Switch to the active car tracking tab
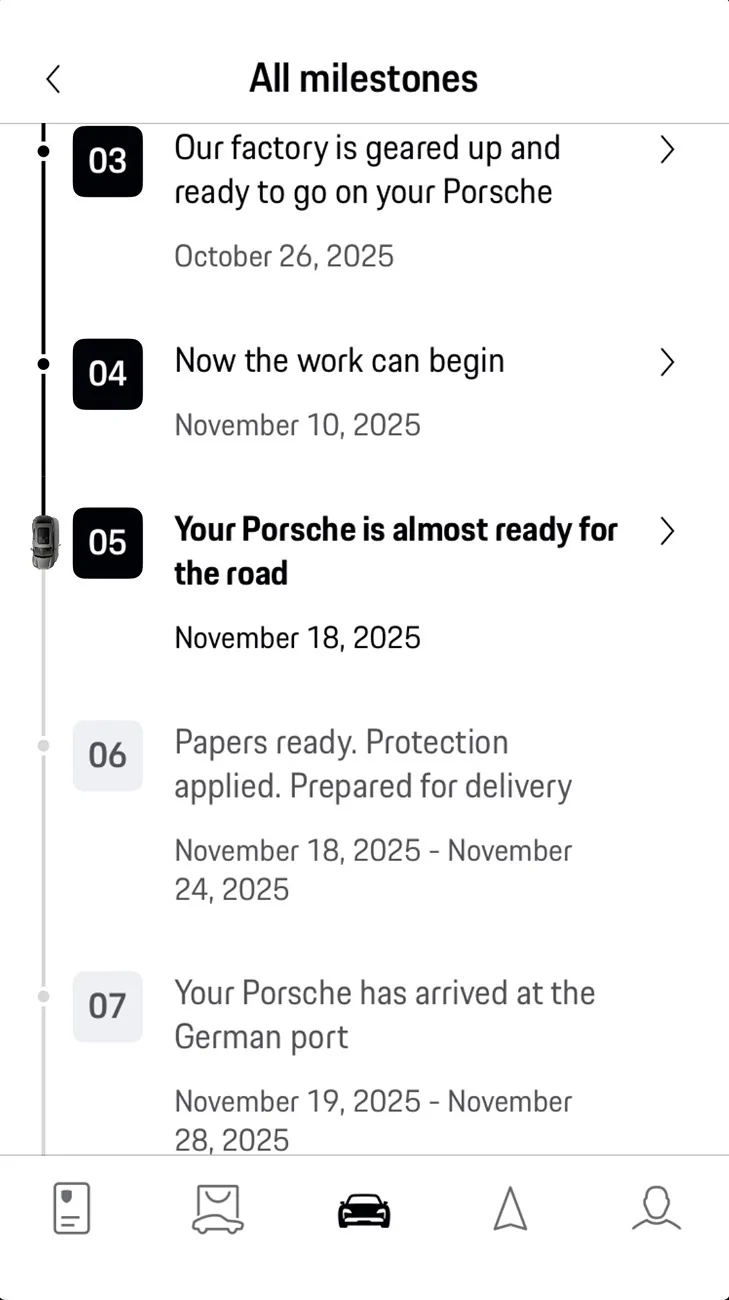This screenshot has height=1300, width=729. (364, 1208)
